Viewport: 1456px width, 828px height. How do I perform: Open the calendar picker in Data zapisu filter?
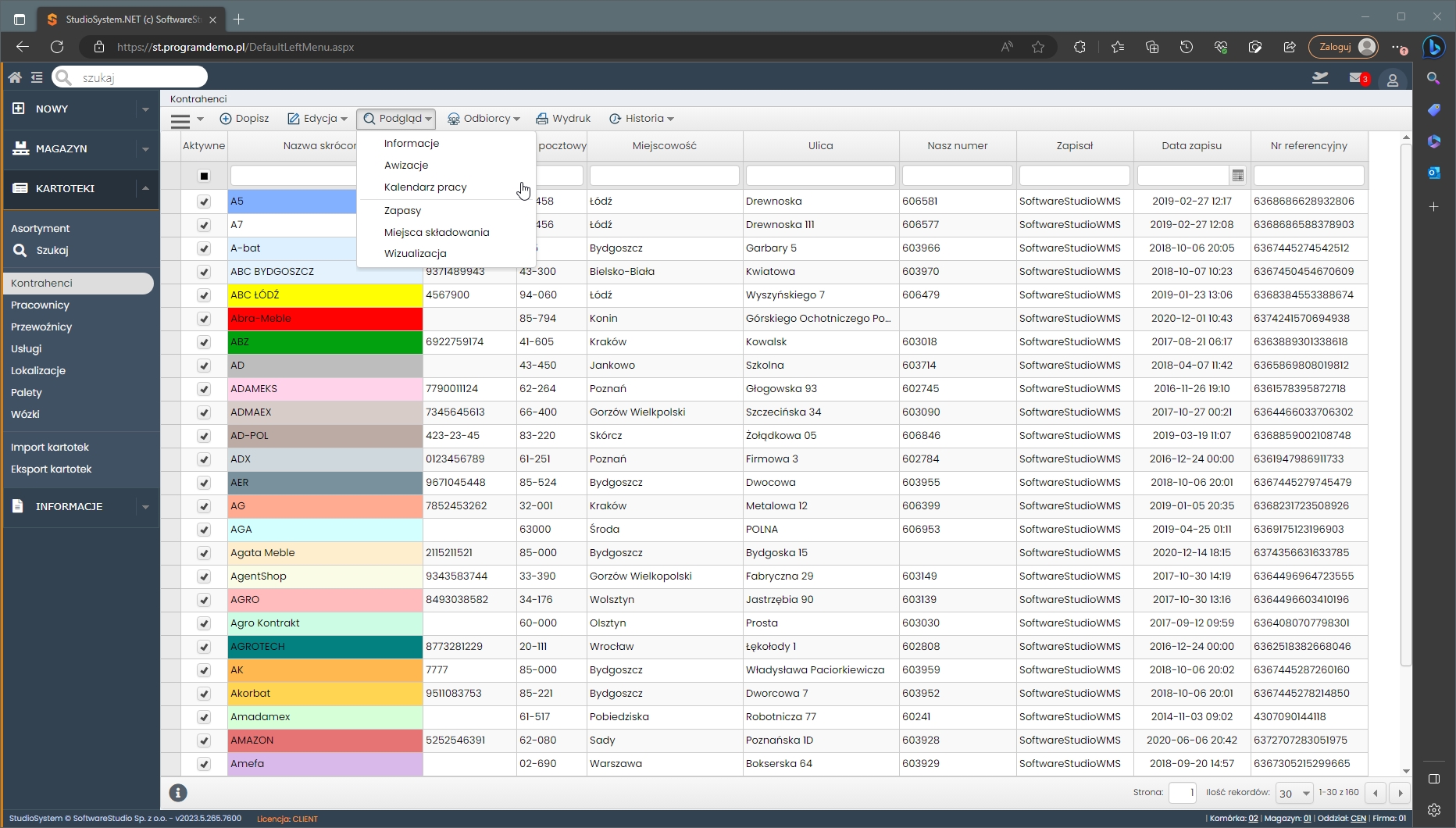point(1237,176)
